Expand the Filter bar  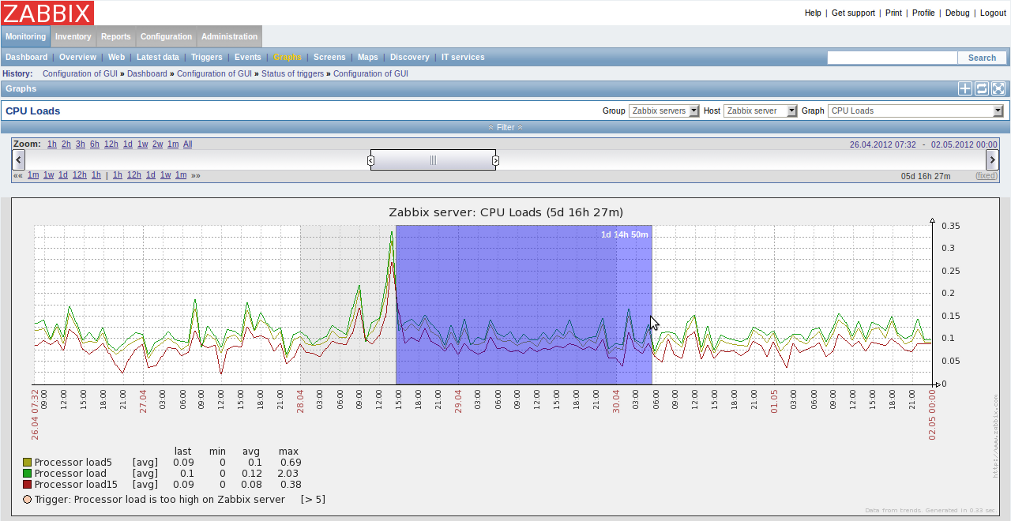tap(505, 127)
